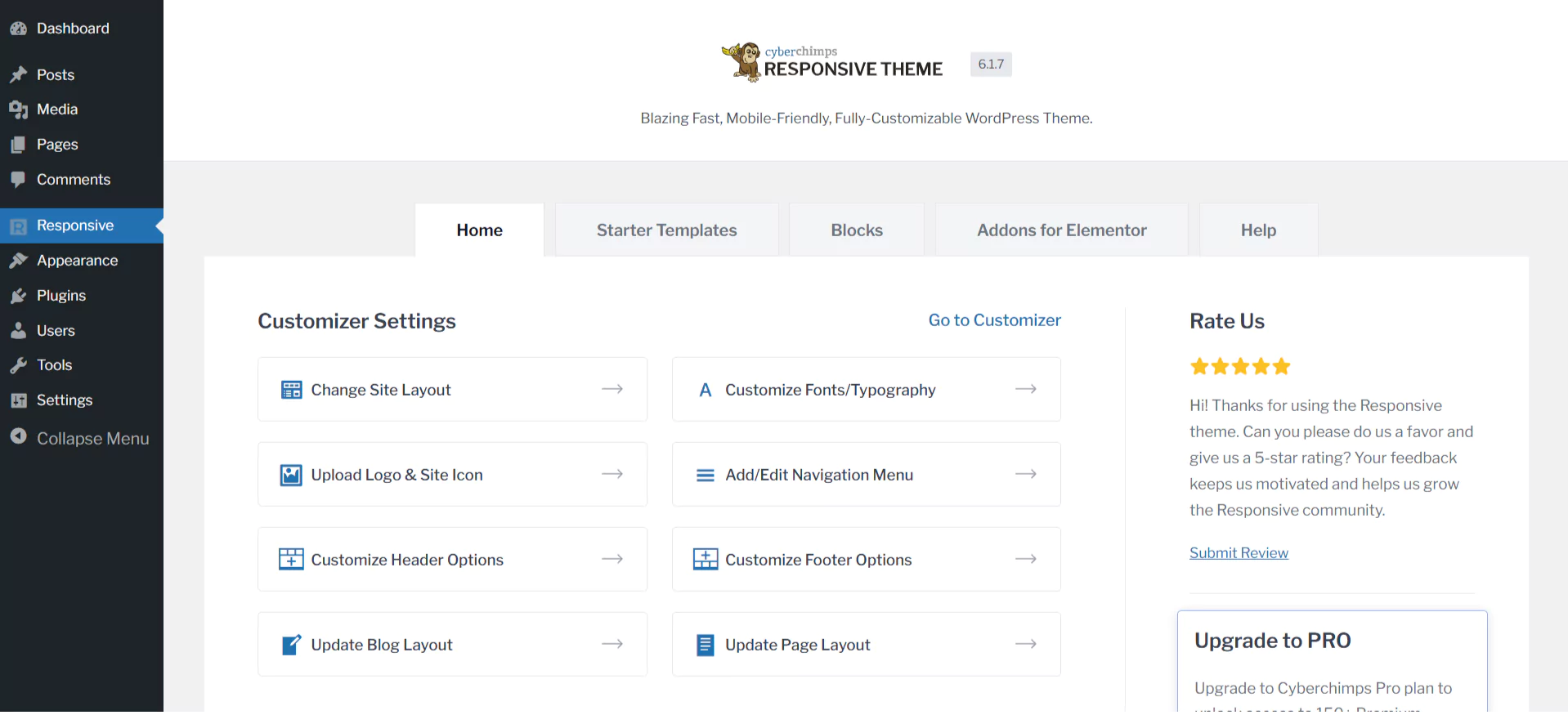Open the Plugins menu item

pos(82,296)
